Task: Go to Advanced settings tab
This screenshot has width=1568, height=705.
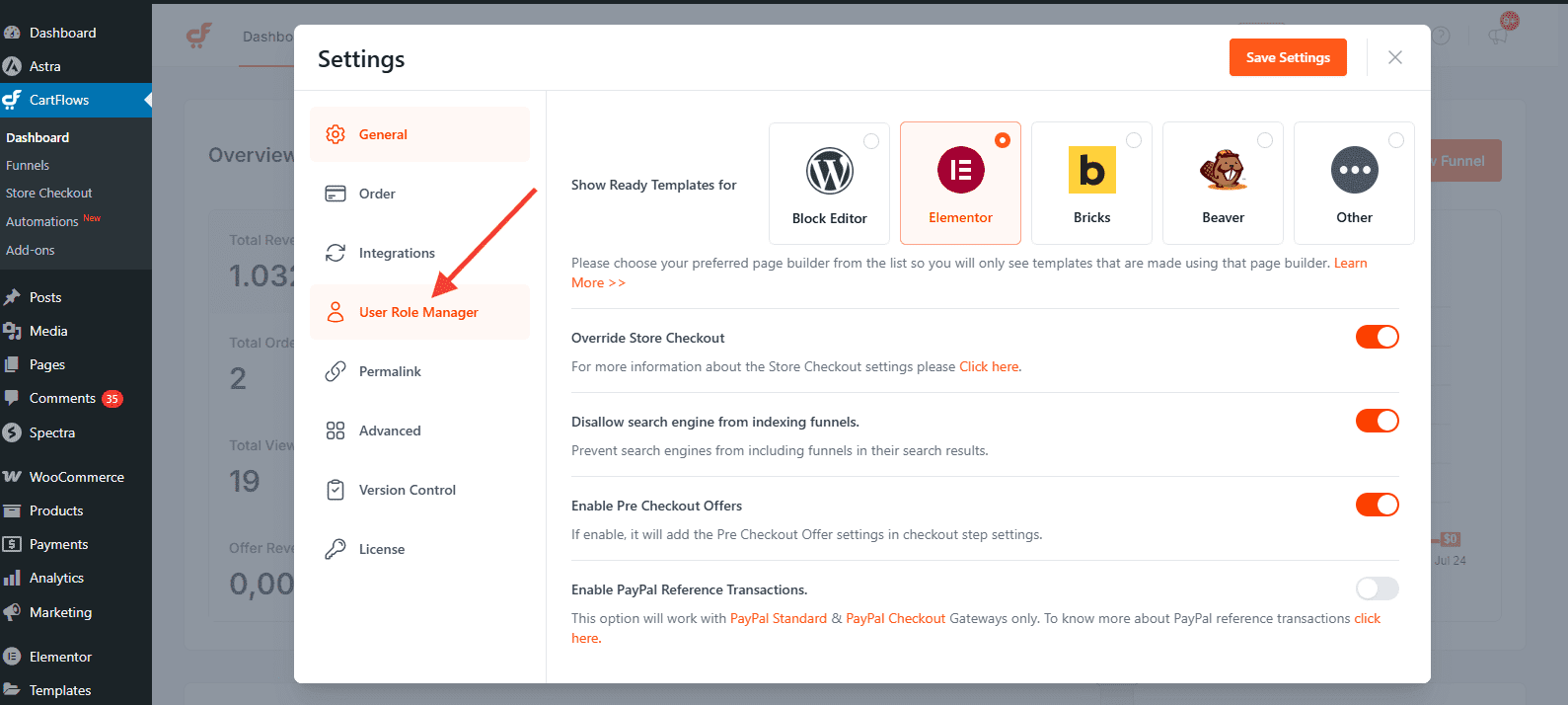Action: click(419, 431)
